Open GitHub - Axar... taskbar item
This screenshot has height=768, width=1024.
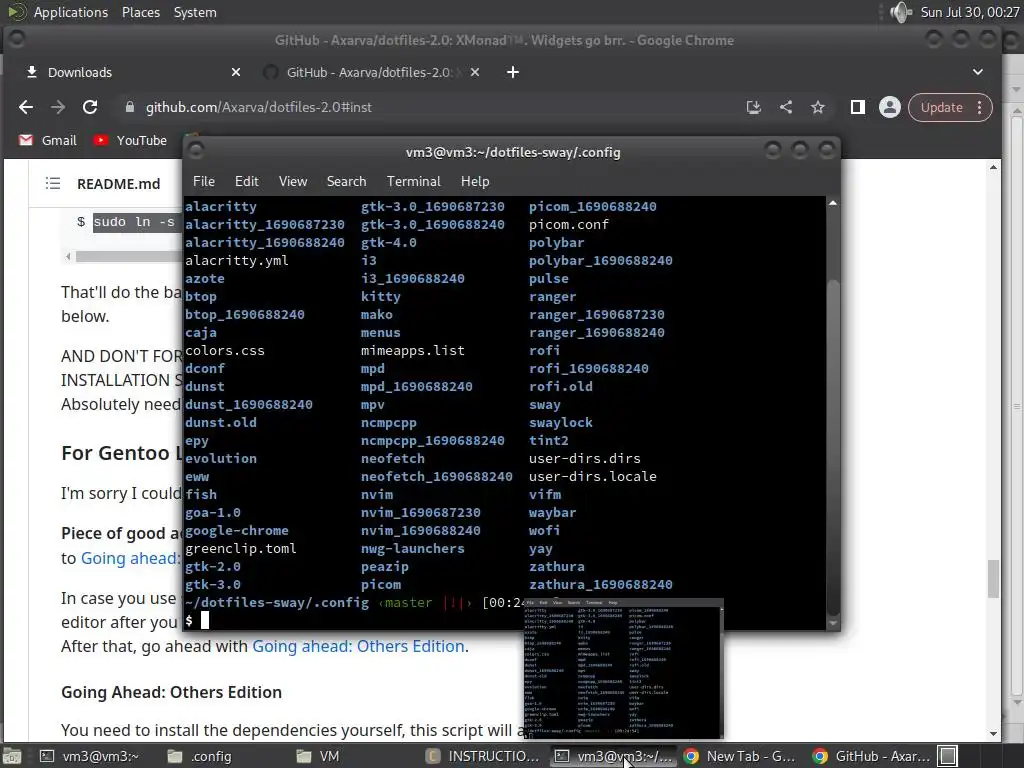(x=872, y=756)
